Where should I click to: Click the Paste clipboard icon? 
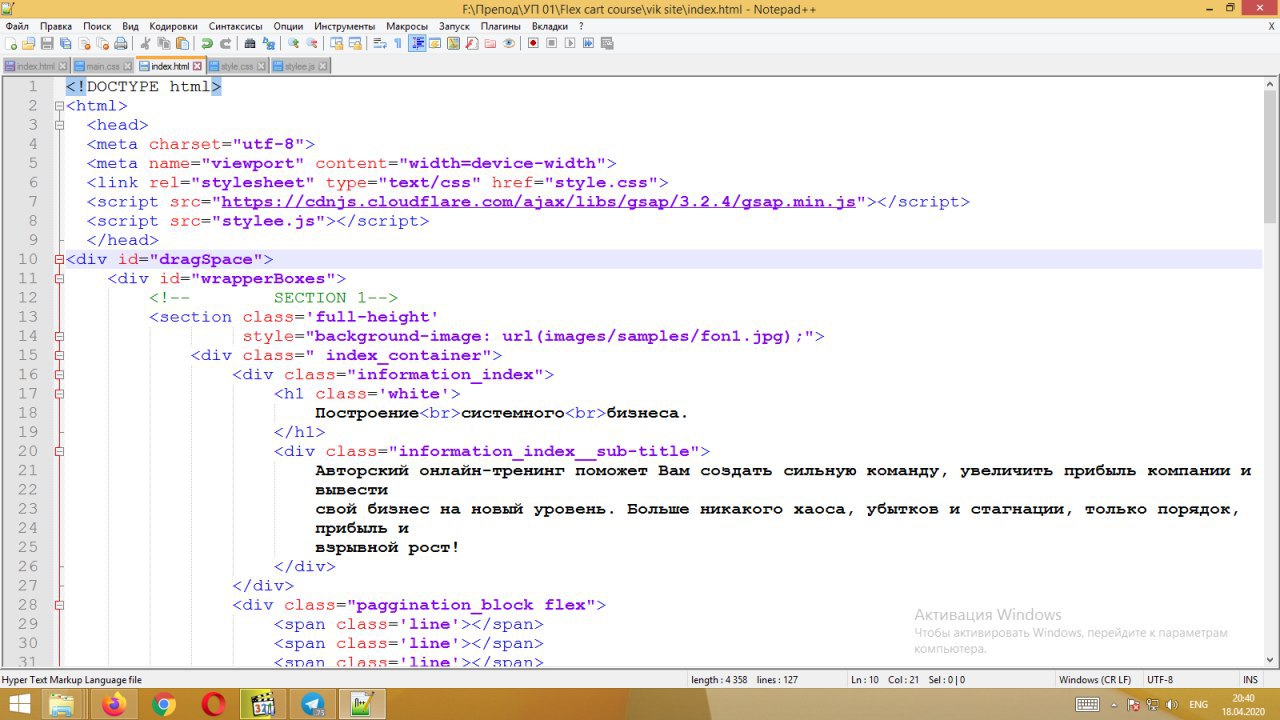coord(182,43)
